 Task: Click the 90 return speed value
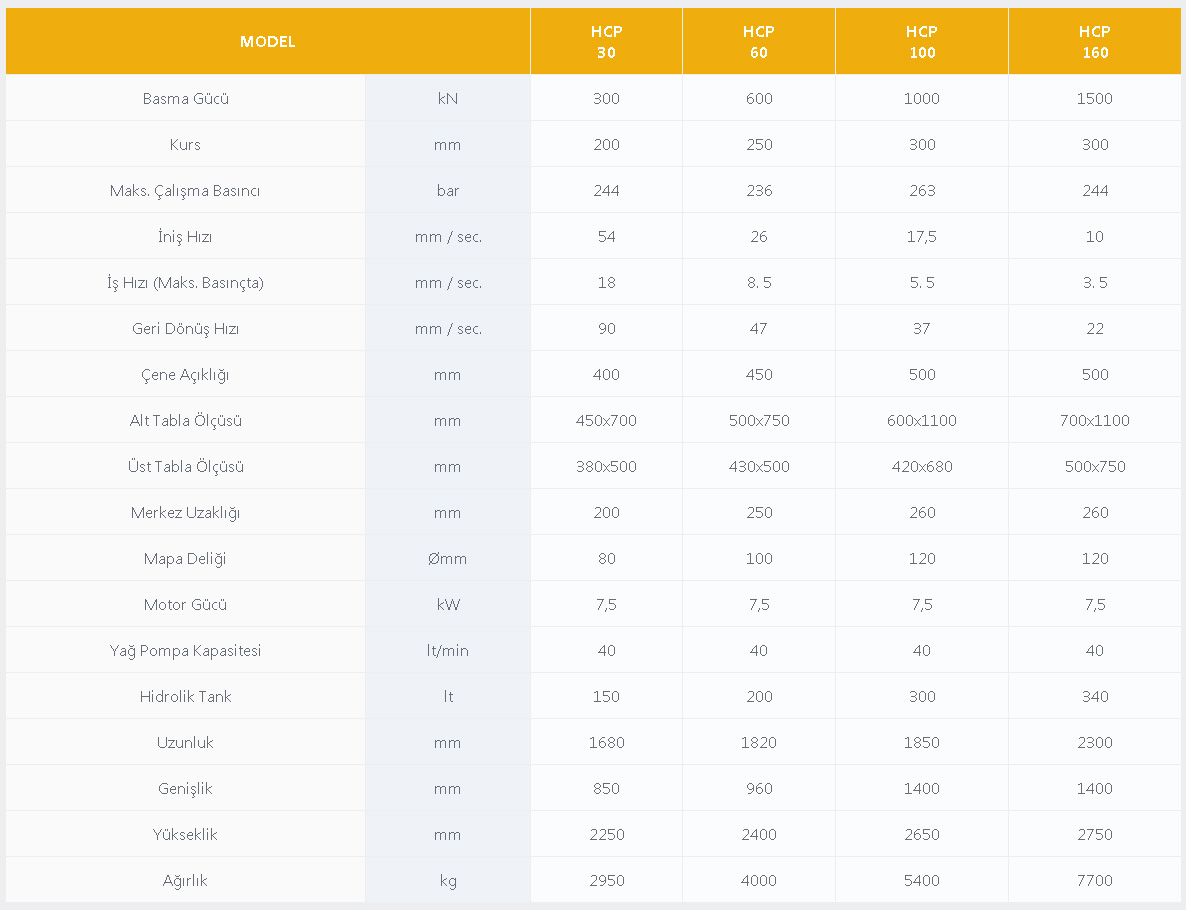[x=607, y=329]
